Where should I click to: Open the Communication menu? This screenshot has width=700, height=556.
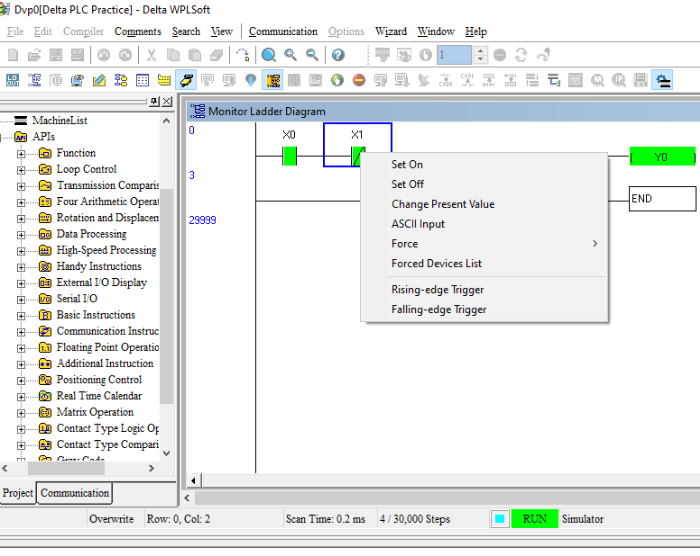point(283,31)
